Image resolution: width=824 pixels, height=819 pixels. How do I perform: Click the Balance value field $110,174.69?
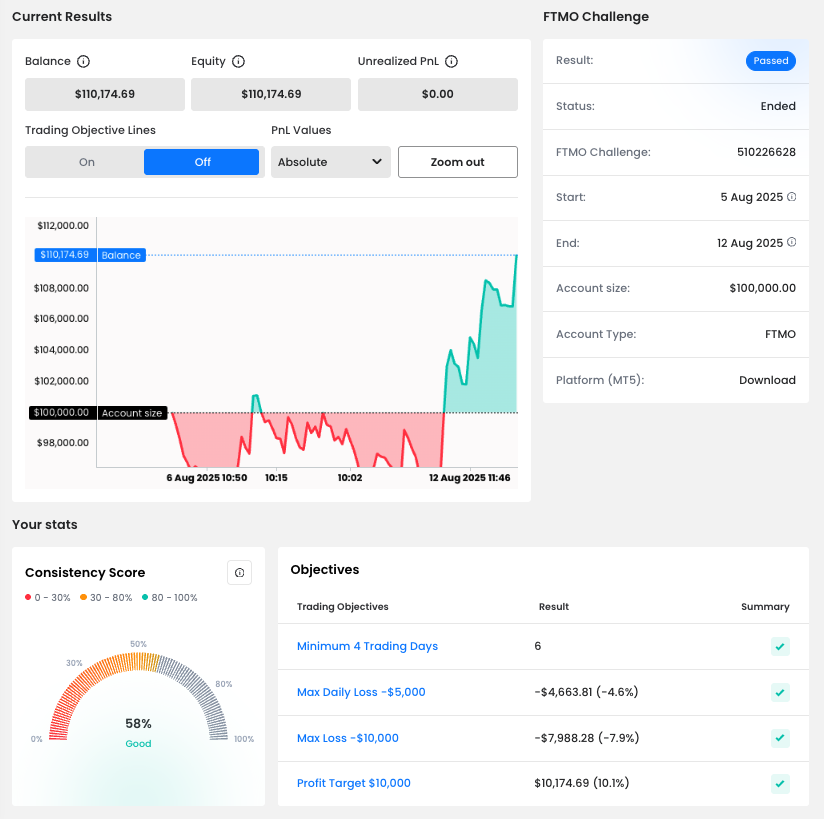pyautogui.click(x=105, y=94)
